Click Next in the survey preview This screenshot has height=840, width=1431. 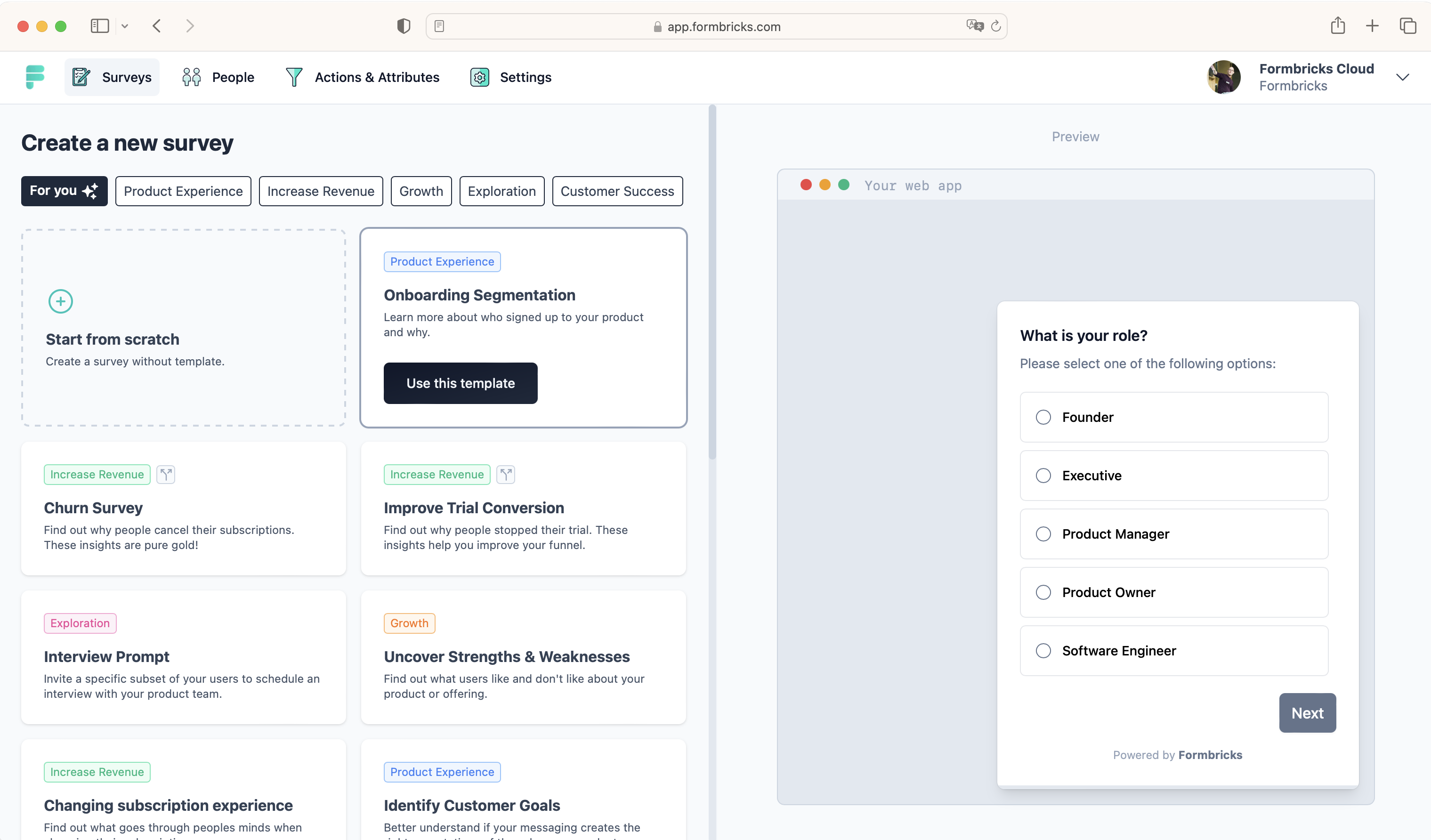(1307, 713)
